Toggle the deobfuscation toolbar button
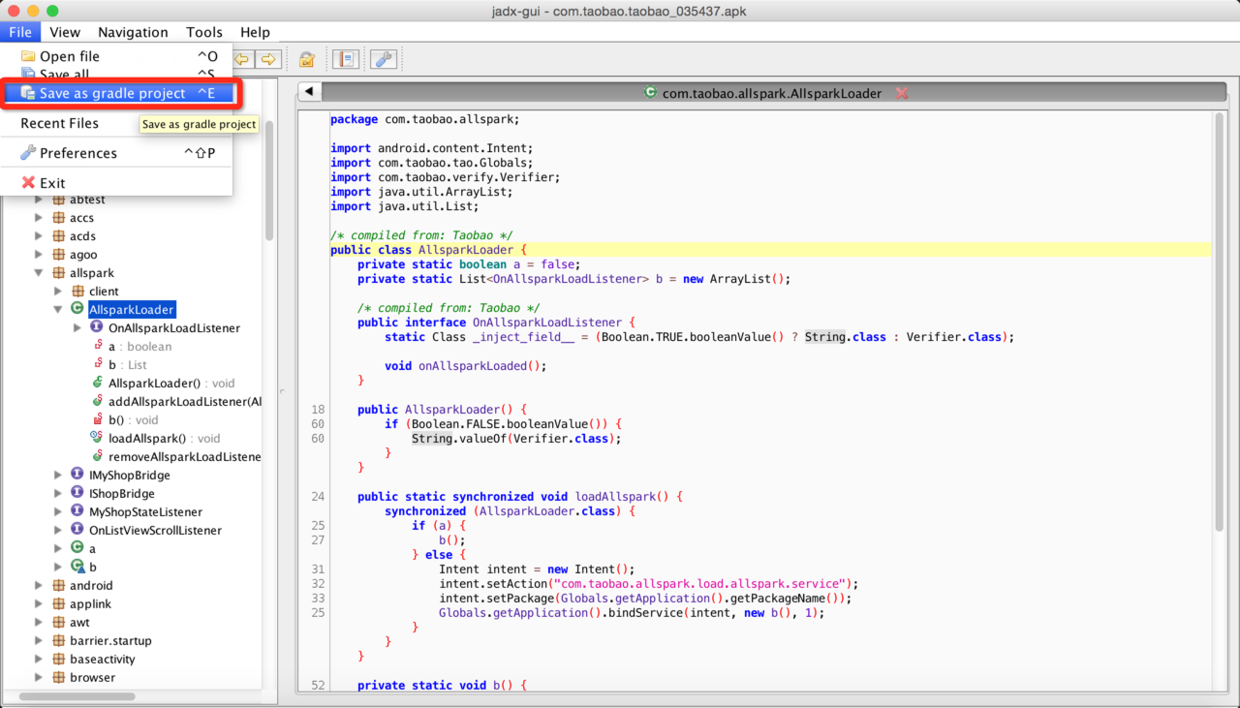Image resolution: width=1240 pixels, height=708 pixels. tap(307, 60)
